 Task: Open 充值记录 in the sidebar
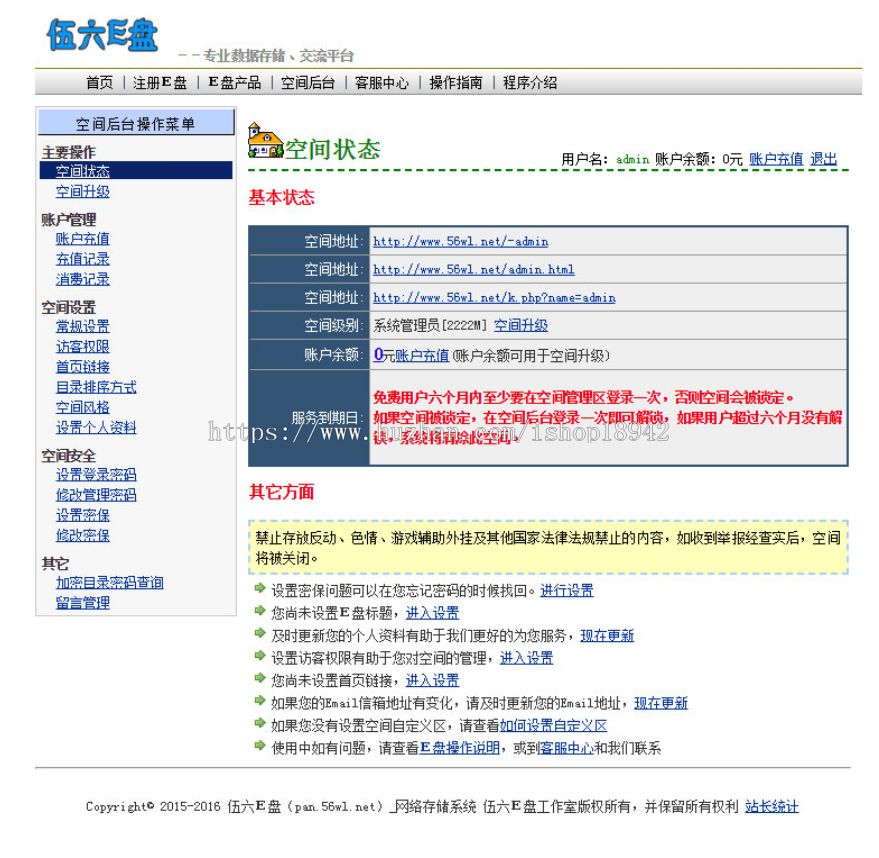(x=82, y=258)
